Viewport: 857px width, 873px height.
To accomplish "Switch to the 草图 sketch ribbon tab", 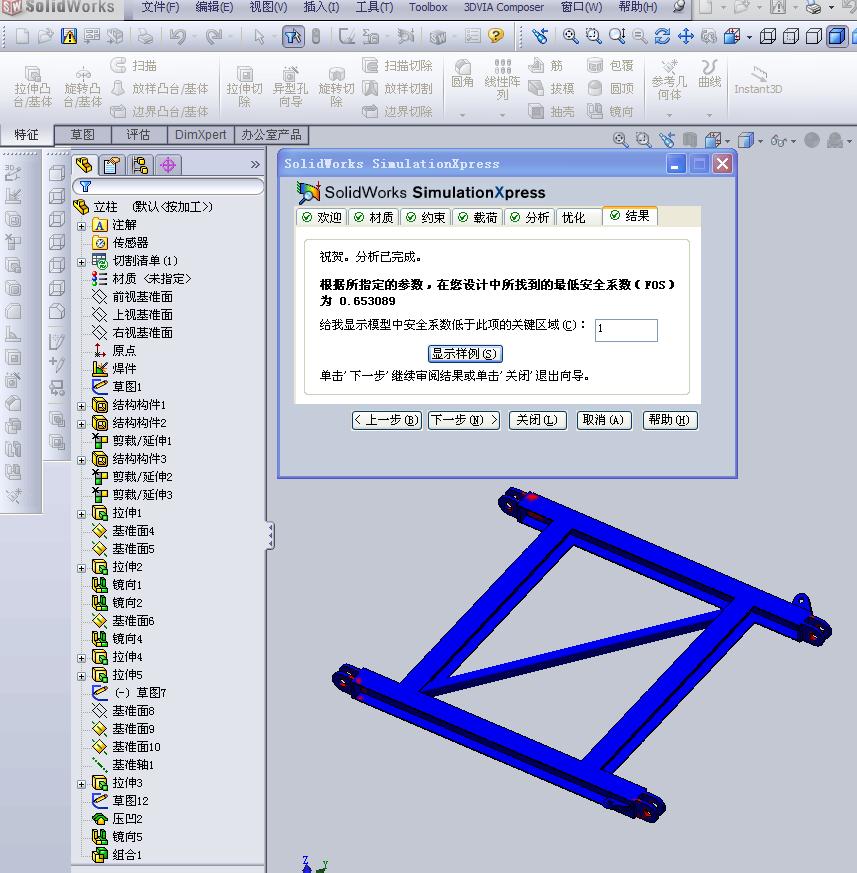I will (82, 135).
